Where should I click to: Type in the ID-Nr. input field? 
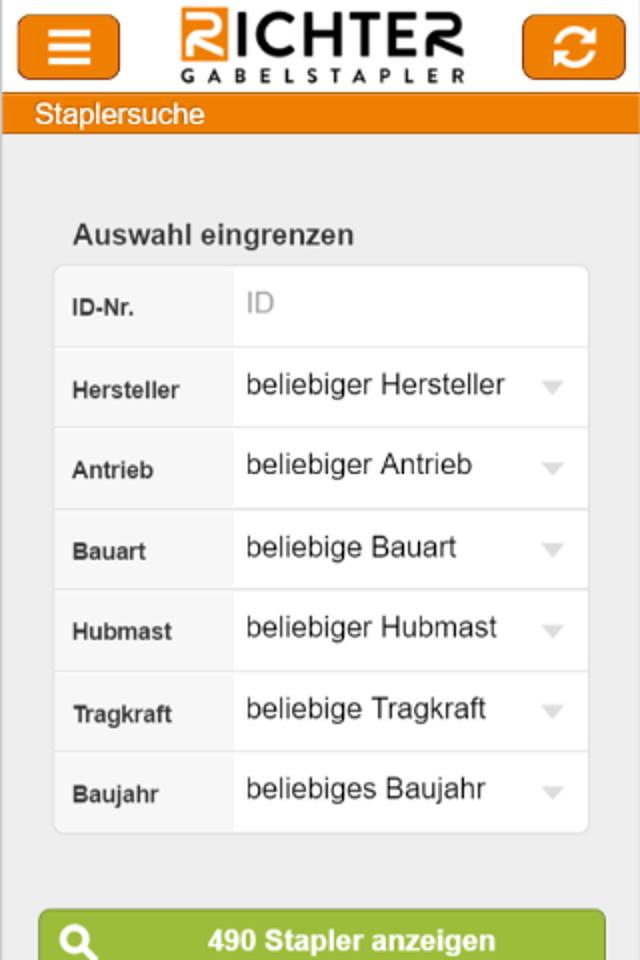(x=410, y=304)
